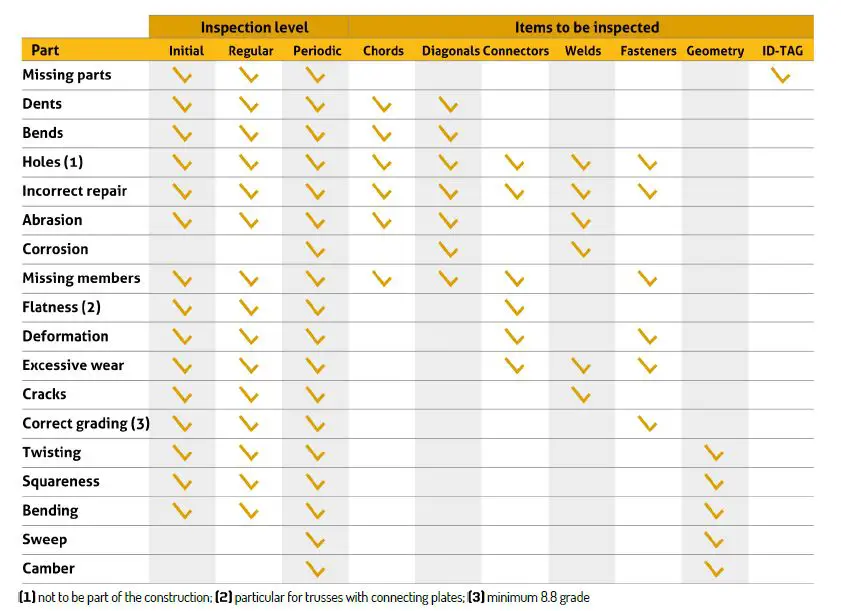Click the Deformation row label
The width and height of the screenshot is (841, 611).
click(x=66, y=336)
